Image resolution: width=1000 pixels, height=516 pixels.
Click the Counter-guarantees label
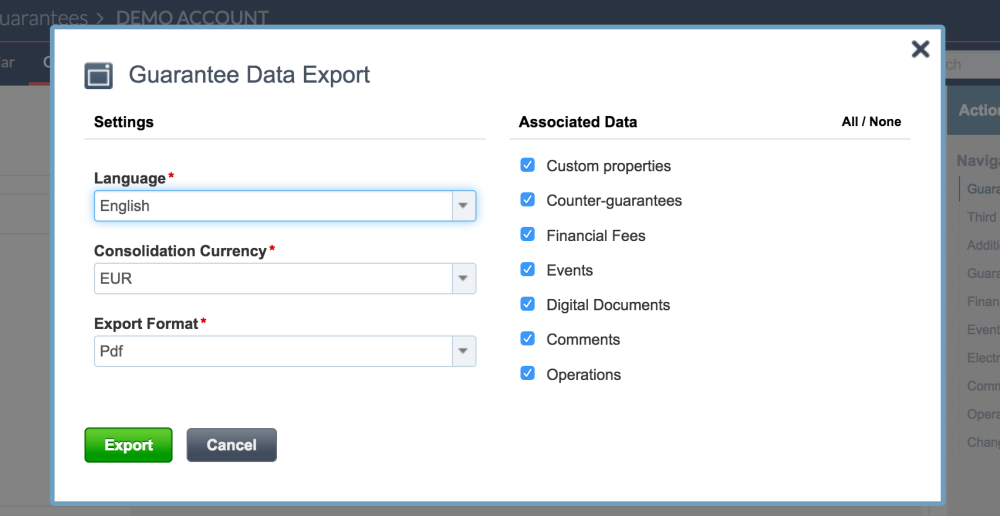point(614,200)
